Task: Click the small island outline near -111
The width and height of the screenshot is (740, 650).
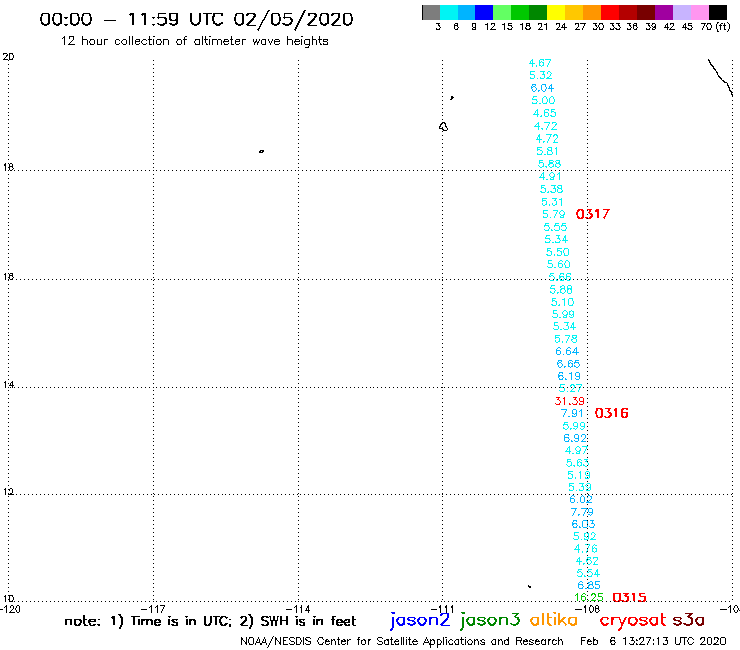Action: coord(443,127)
